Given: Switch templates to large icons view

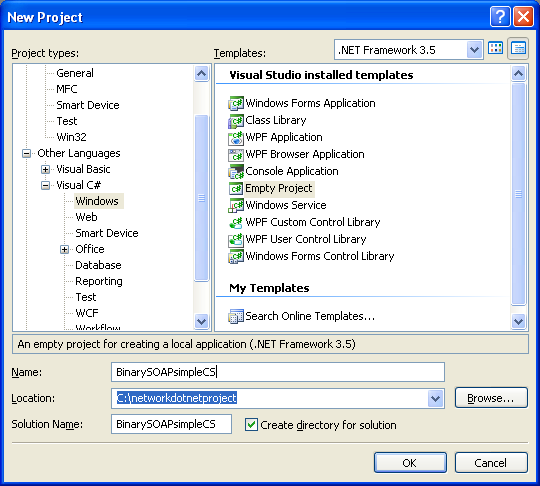Looking at the screenshot, I should coord(496,48).
